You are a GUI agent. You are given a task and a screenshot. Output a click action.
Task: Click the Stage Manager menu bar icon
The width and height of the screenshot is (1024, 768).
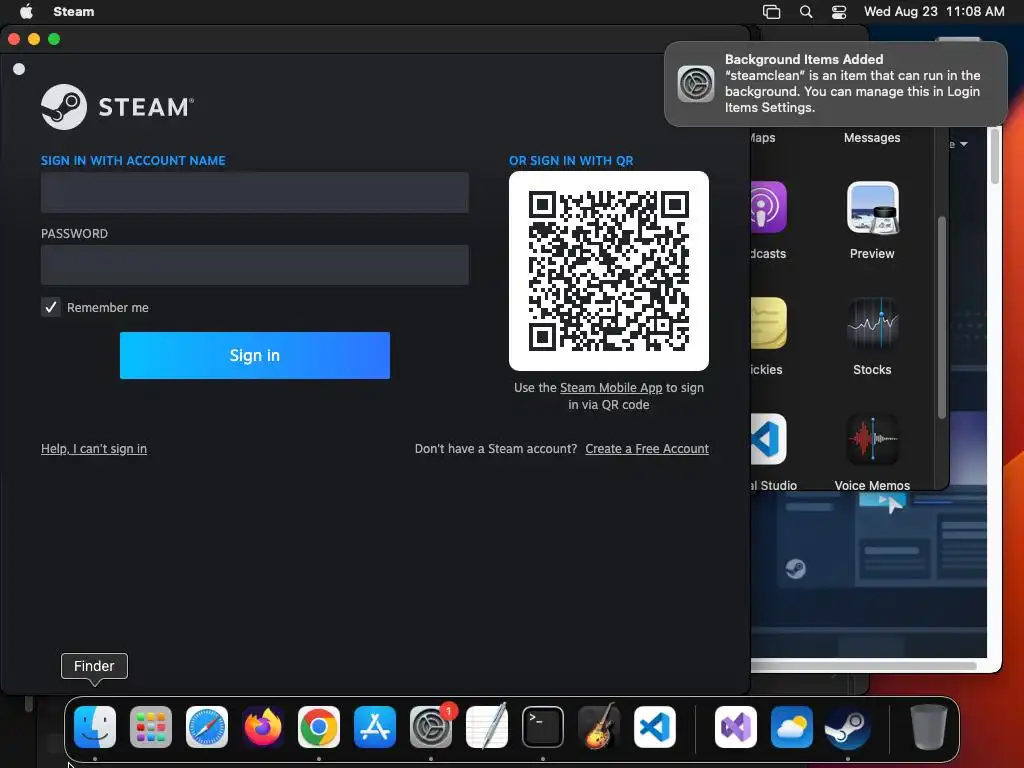coord(771,12)
